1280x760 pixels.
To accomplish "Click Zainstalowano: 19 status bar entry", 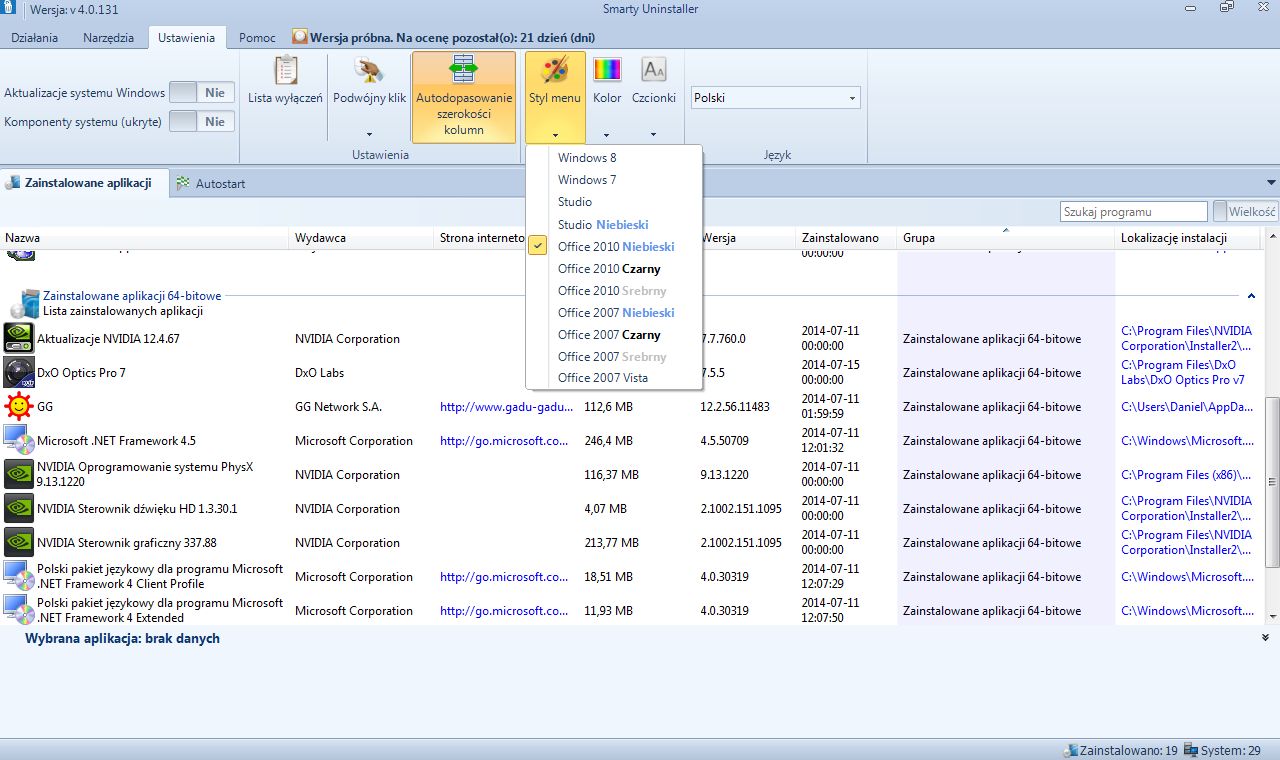I will pos(1120,750).
